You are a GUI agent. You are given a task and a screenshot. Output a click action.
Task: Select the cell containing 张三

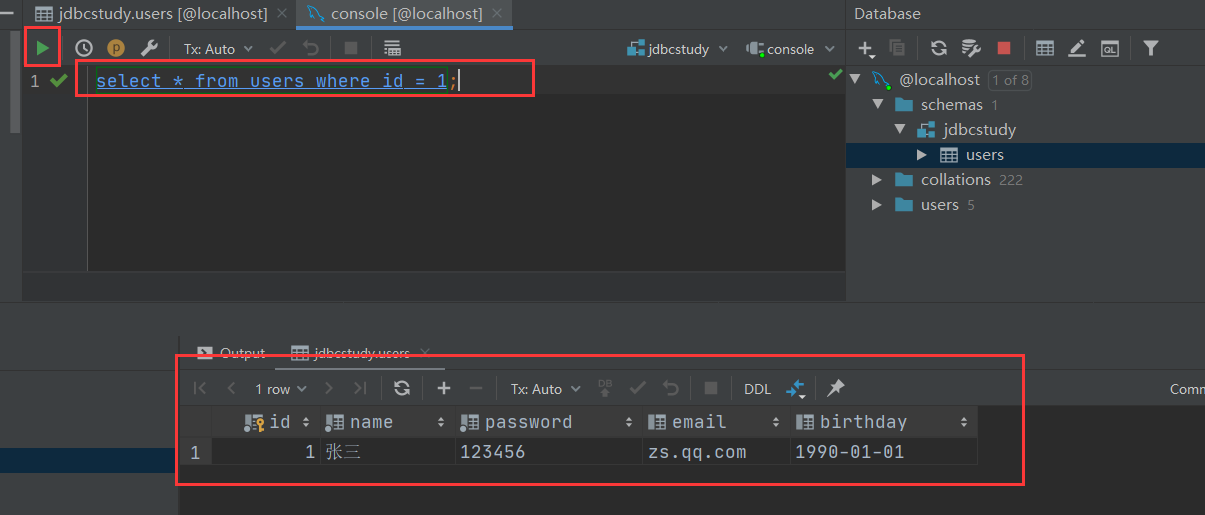[x=387, y=452]
